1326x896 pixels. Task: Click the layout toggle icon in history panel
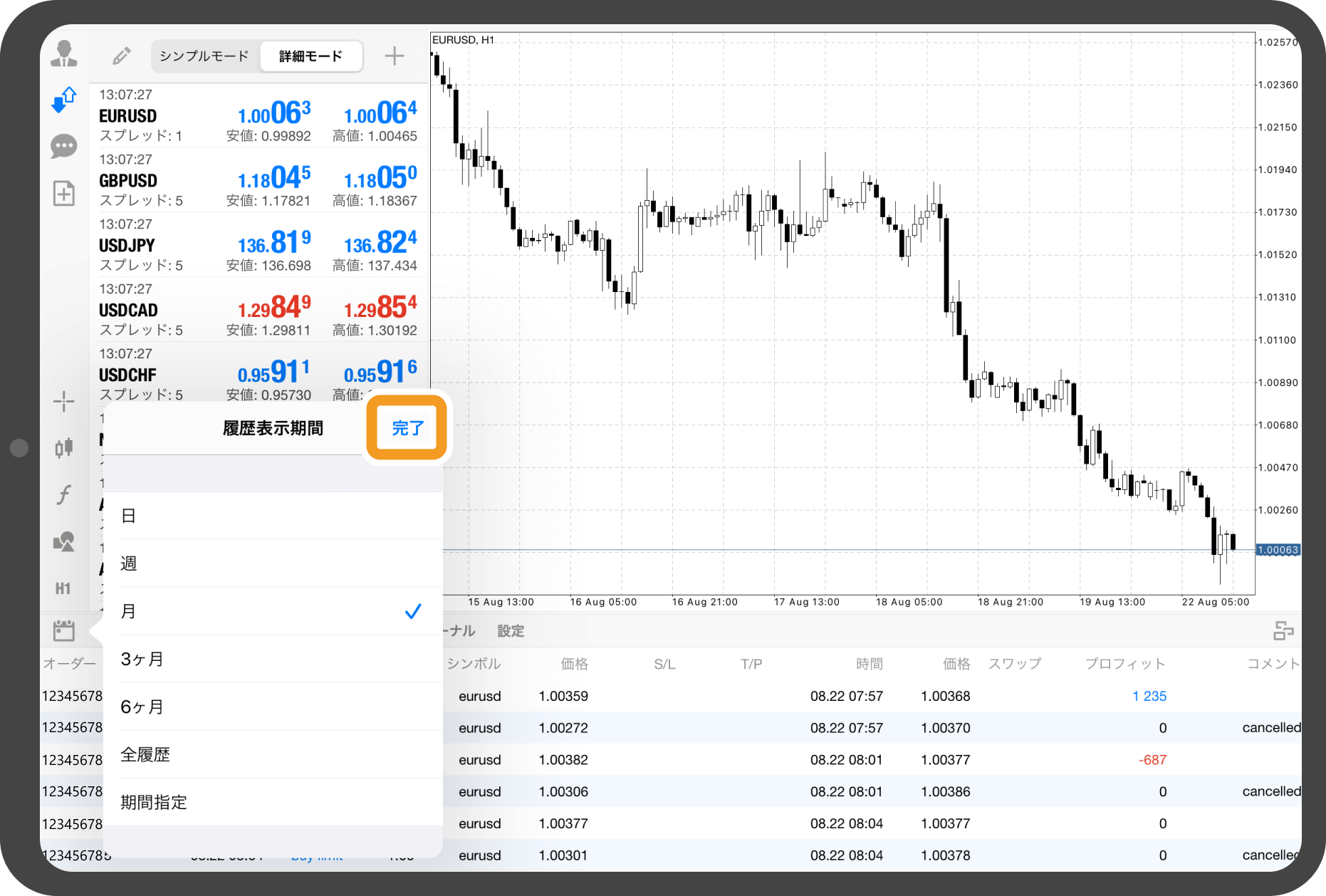(x=1283, y=631)
